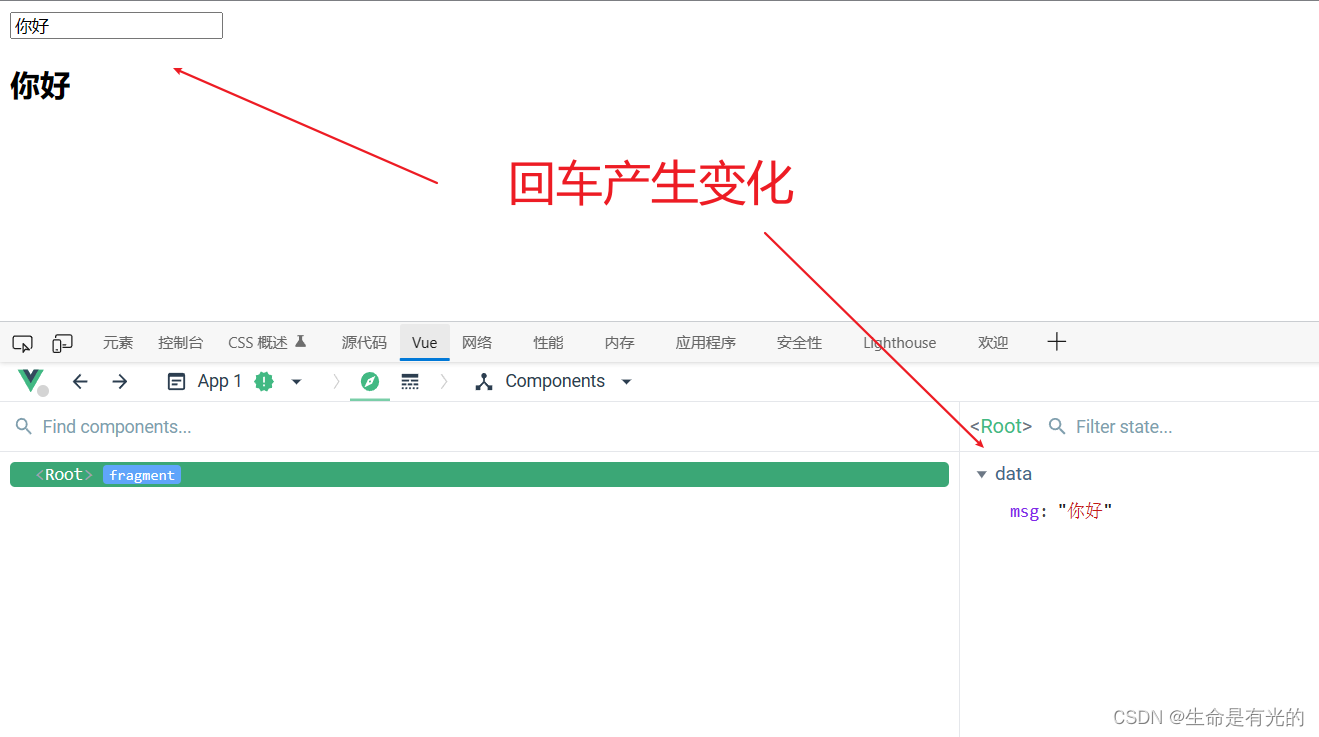The image size is (1319, 737).
Task: Click the fragment tag badge
Action: pos(142,475)
